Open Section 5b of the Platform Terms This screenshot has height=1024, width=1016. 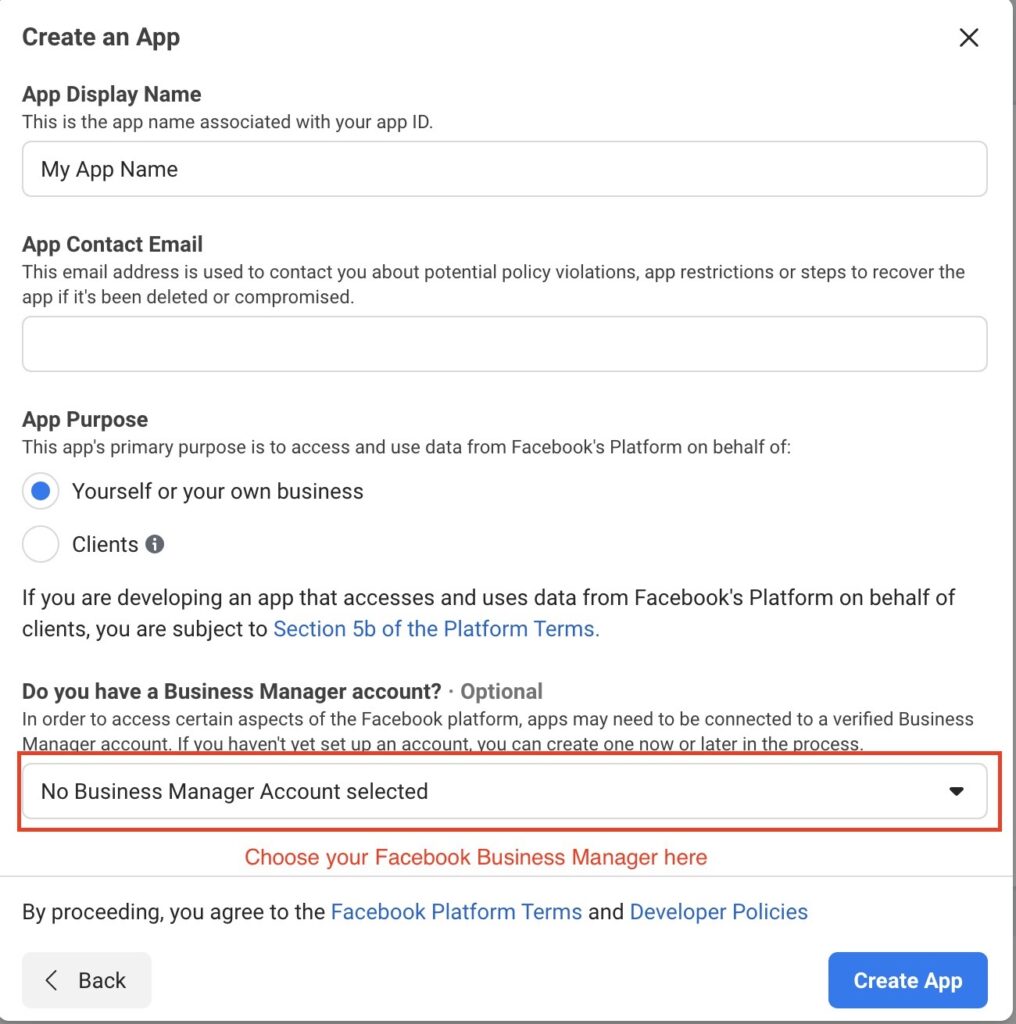436,629
